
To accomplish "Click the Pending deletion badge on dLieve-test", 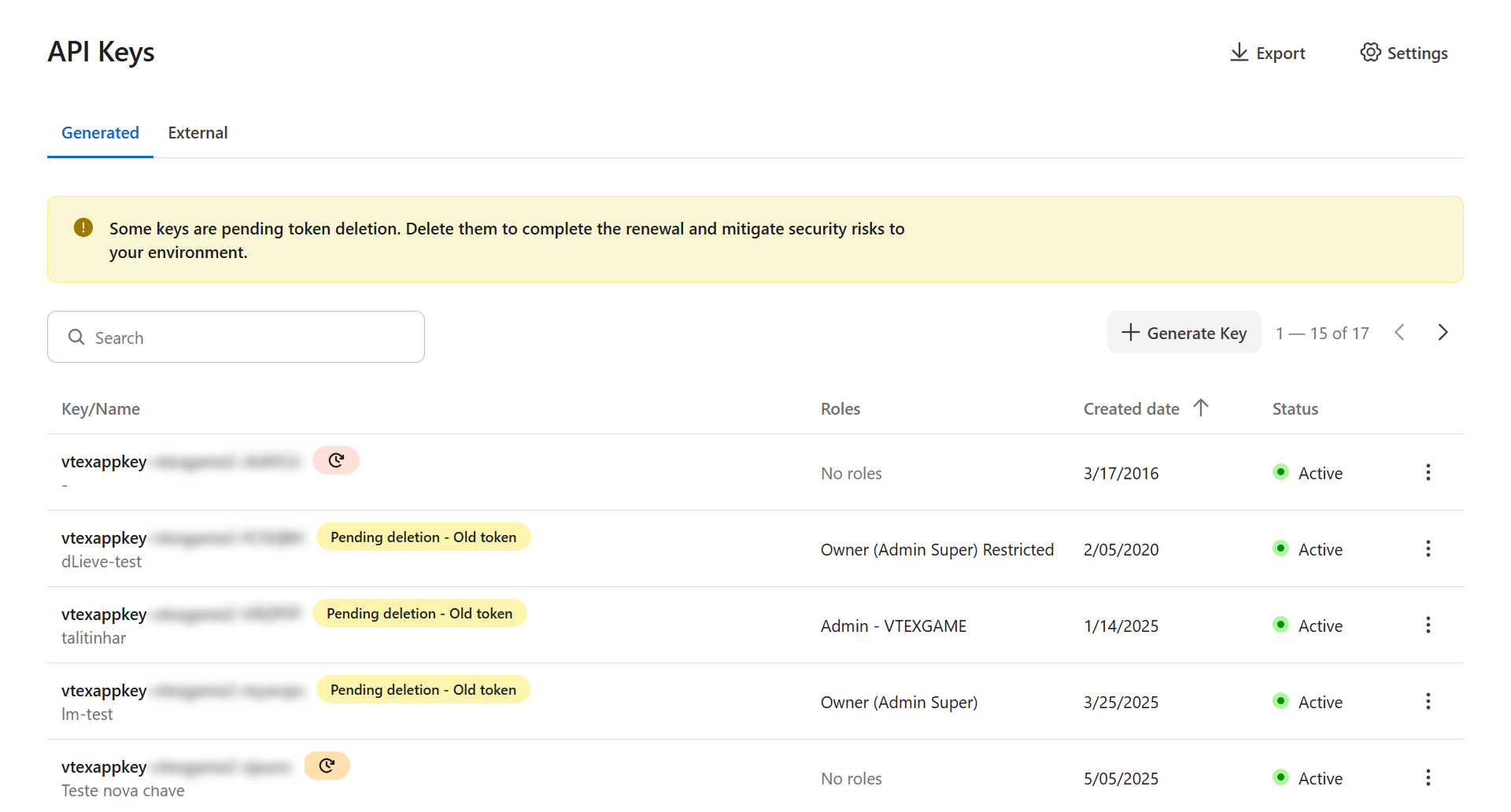I will click(x=423, y=537).
